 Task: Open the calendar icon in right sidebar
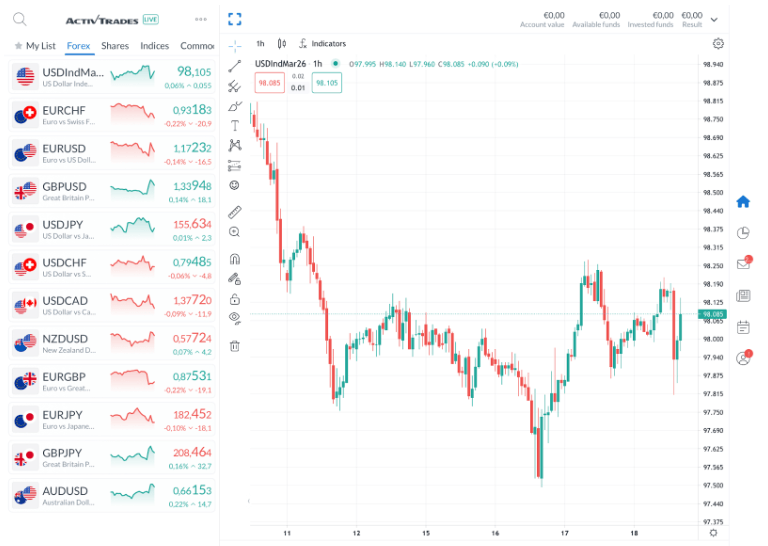coord(743,327)
